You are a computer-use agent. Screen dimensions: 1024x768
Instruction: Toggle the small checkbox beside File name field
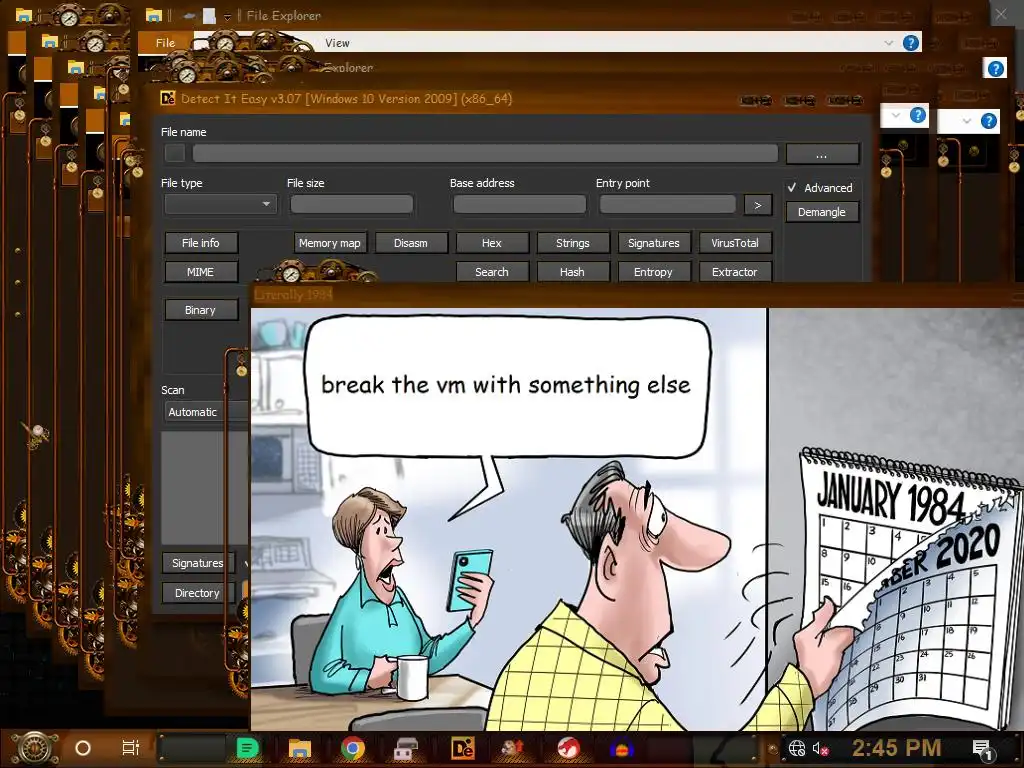point(174,153)
